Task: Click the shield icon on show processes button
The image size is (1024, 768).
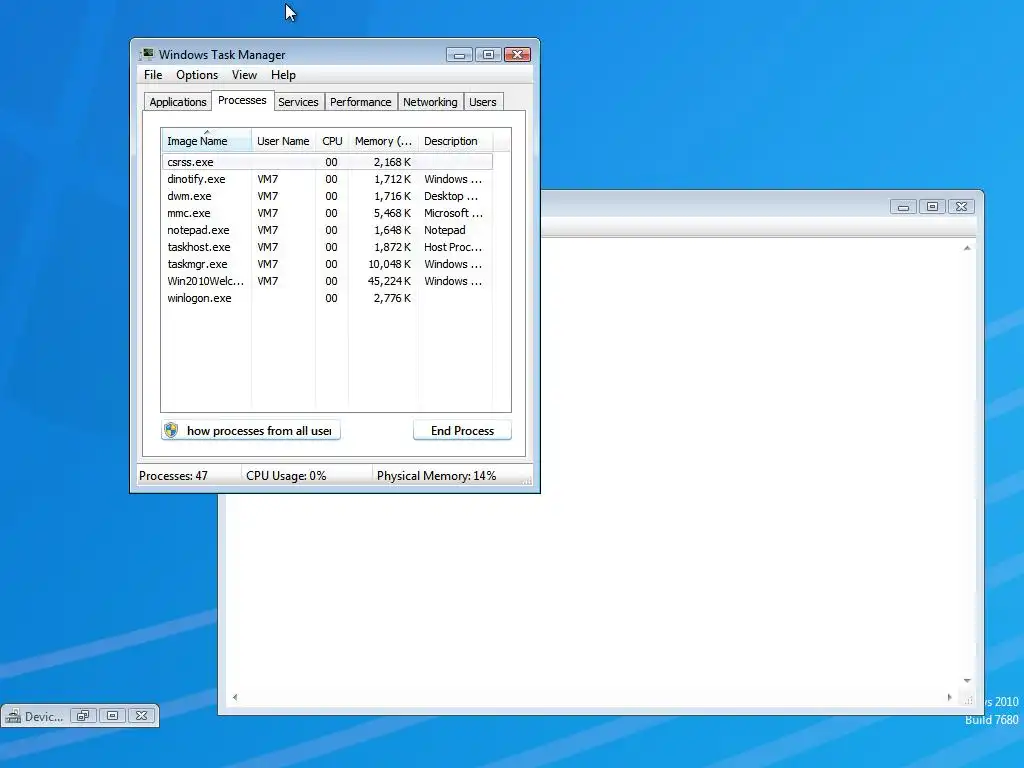Action: (x=171, y=430)
